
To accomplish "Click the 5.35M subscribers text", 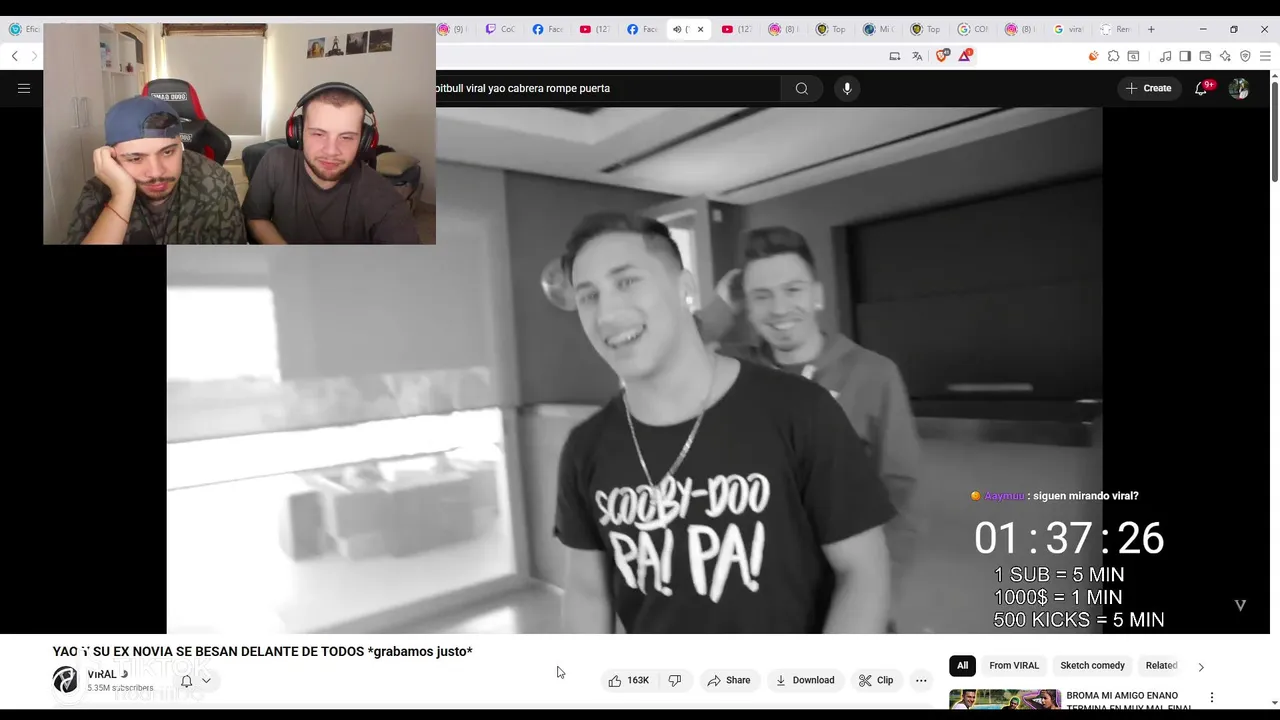I will click(120, 688).
